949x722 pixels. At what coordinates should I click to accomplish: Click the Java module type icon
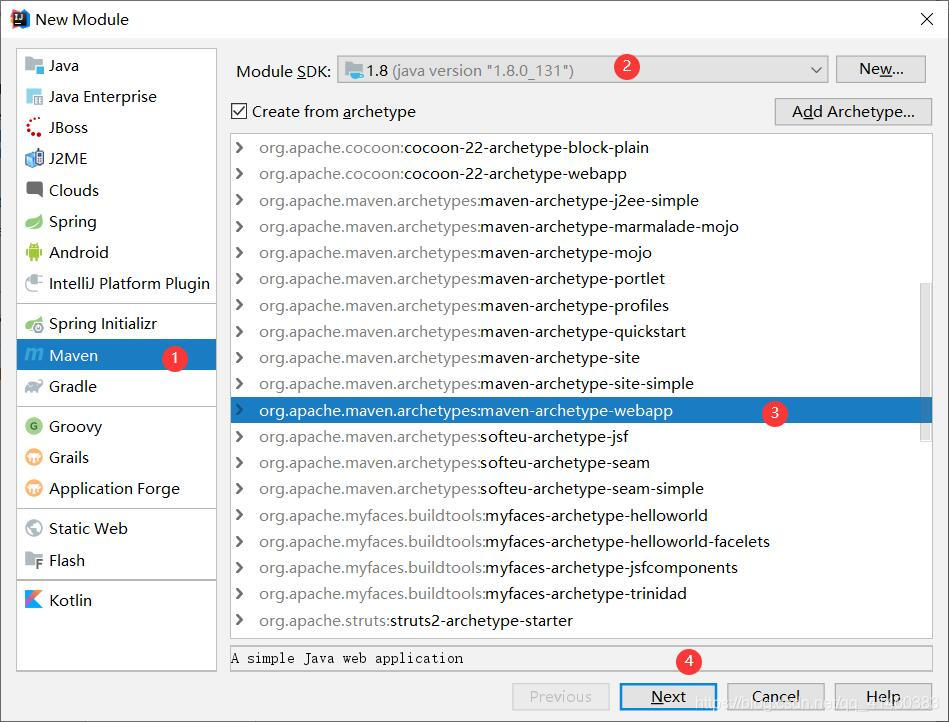point(34,64)
